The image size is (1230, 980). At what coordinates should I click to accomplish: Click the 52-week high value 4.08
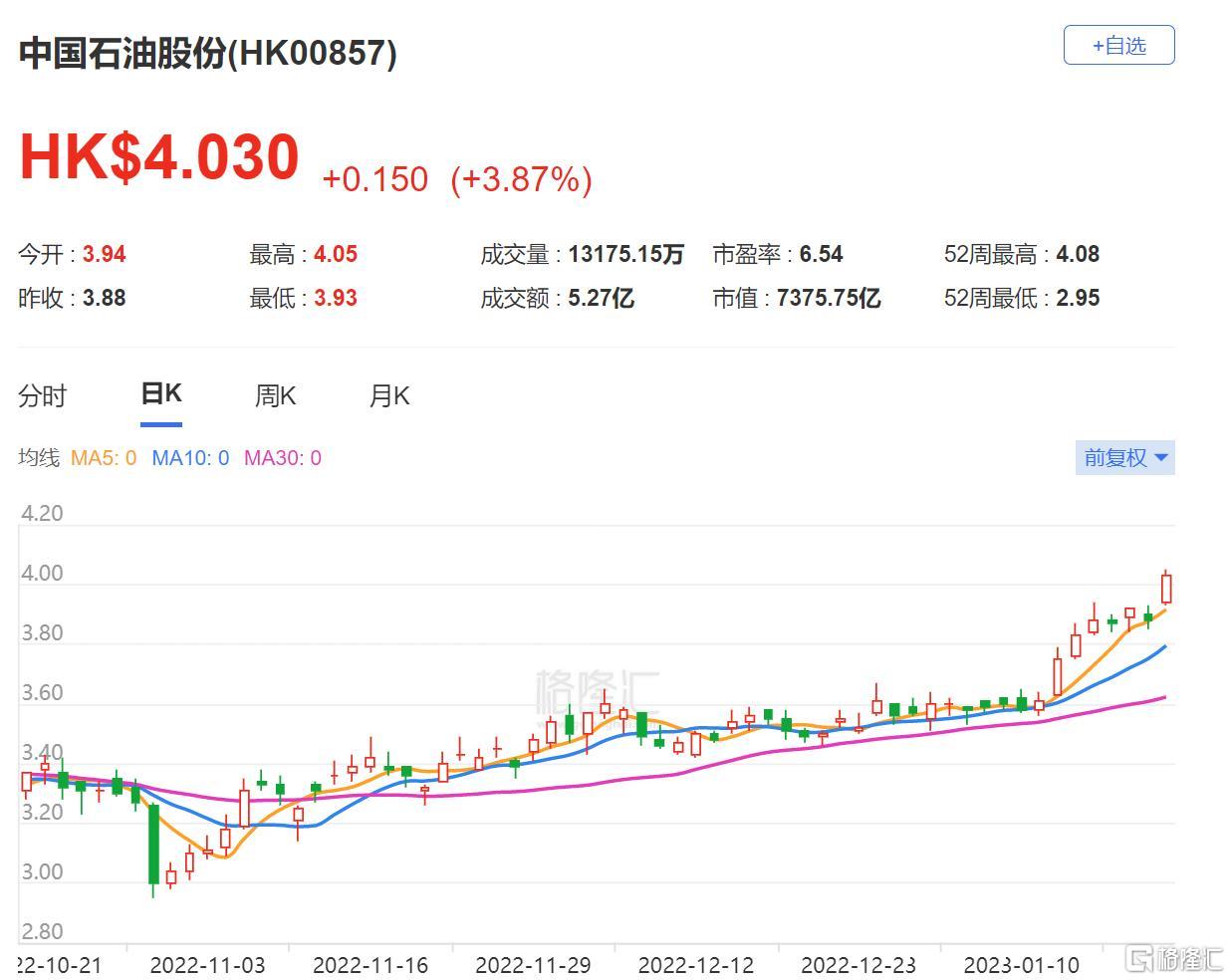click(x=1078, y=254)
